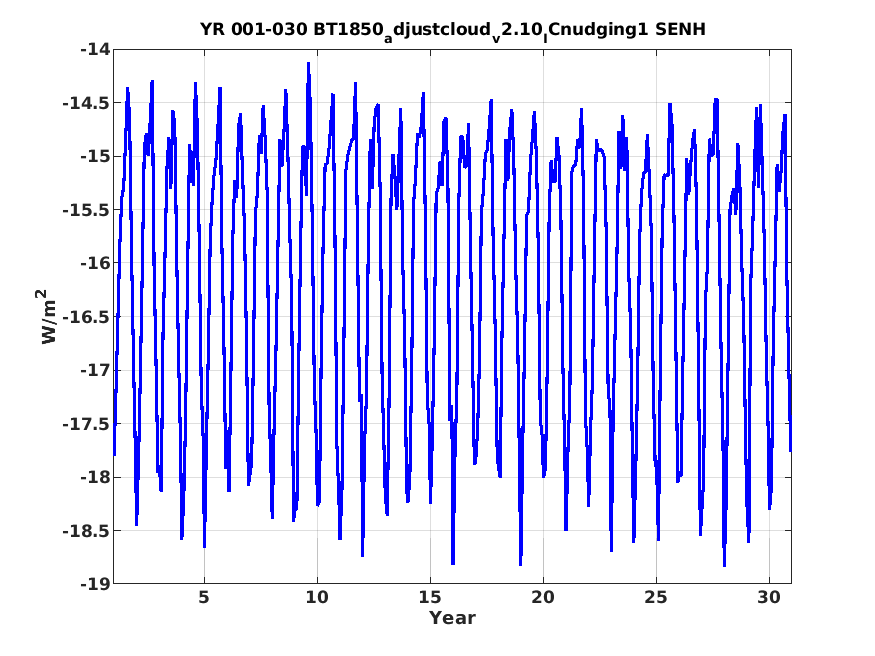Click the y-axis tick label '-18.5'
This screenshot has width=875, height=656.
point(86,530)
